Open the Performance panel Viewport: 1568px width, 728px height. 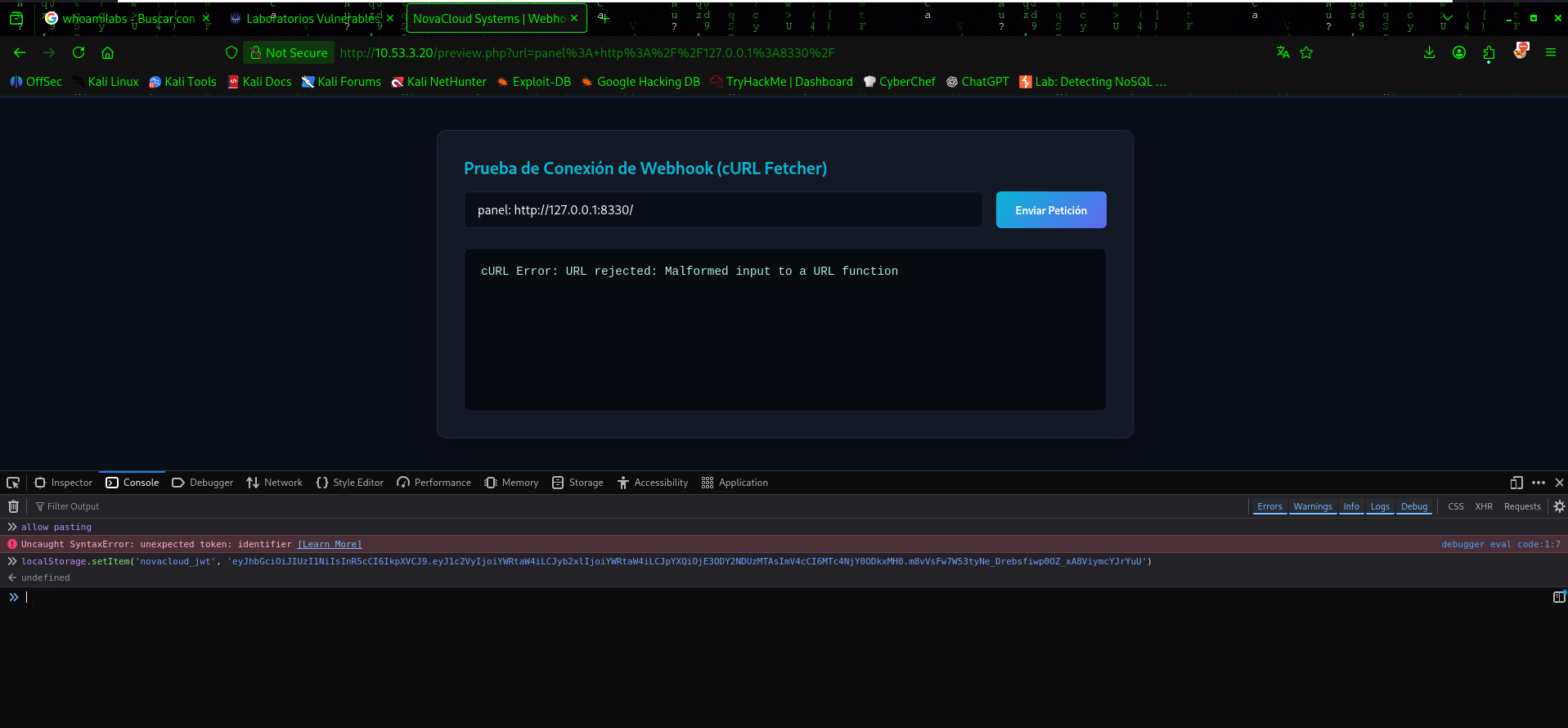(434, 483)
